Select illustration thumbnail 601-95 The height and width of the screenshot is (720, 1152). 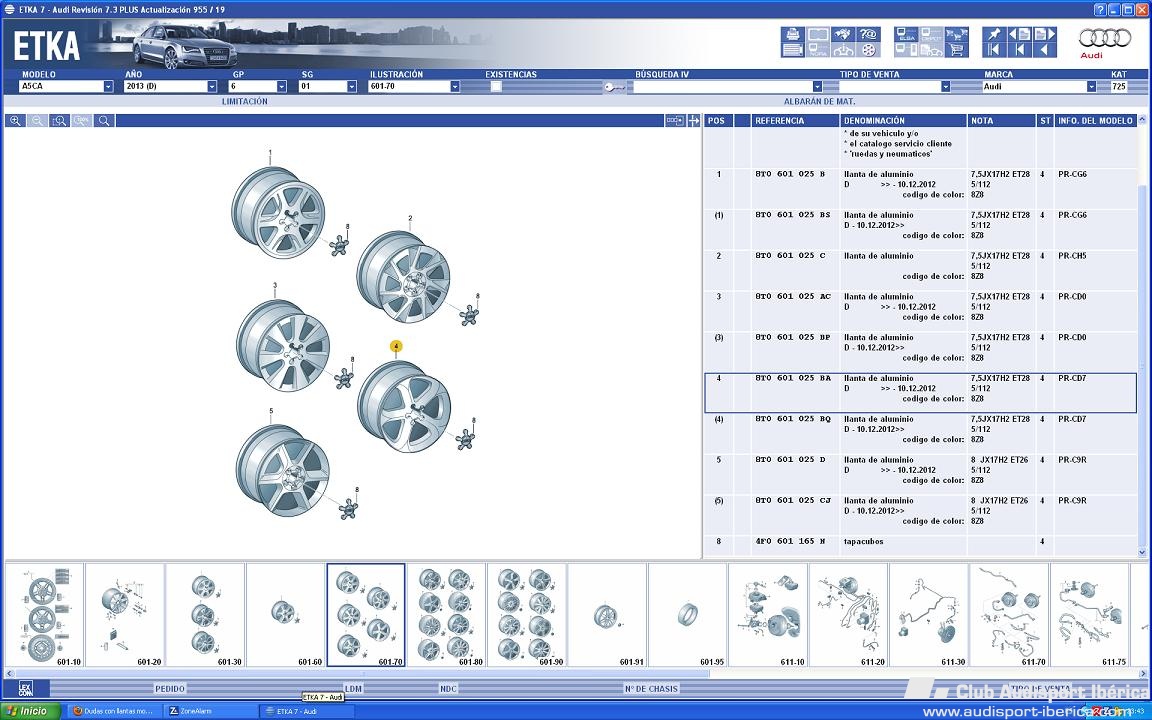688,615
